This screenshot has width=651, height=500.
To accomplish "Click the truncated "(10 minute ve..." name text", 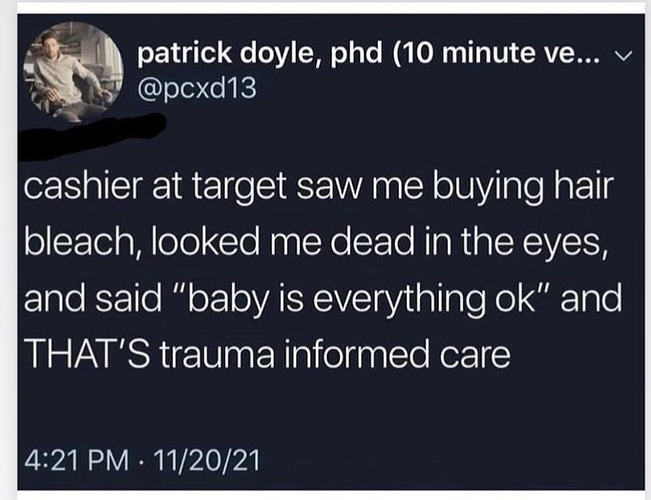I will tap(495, 54).
